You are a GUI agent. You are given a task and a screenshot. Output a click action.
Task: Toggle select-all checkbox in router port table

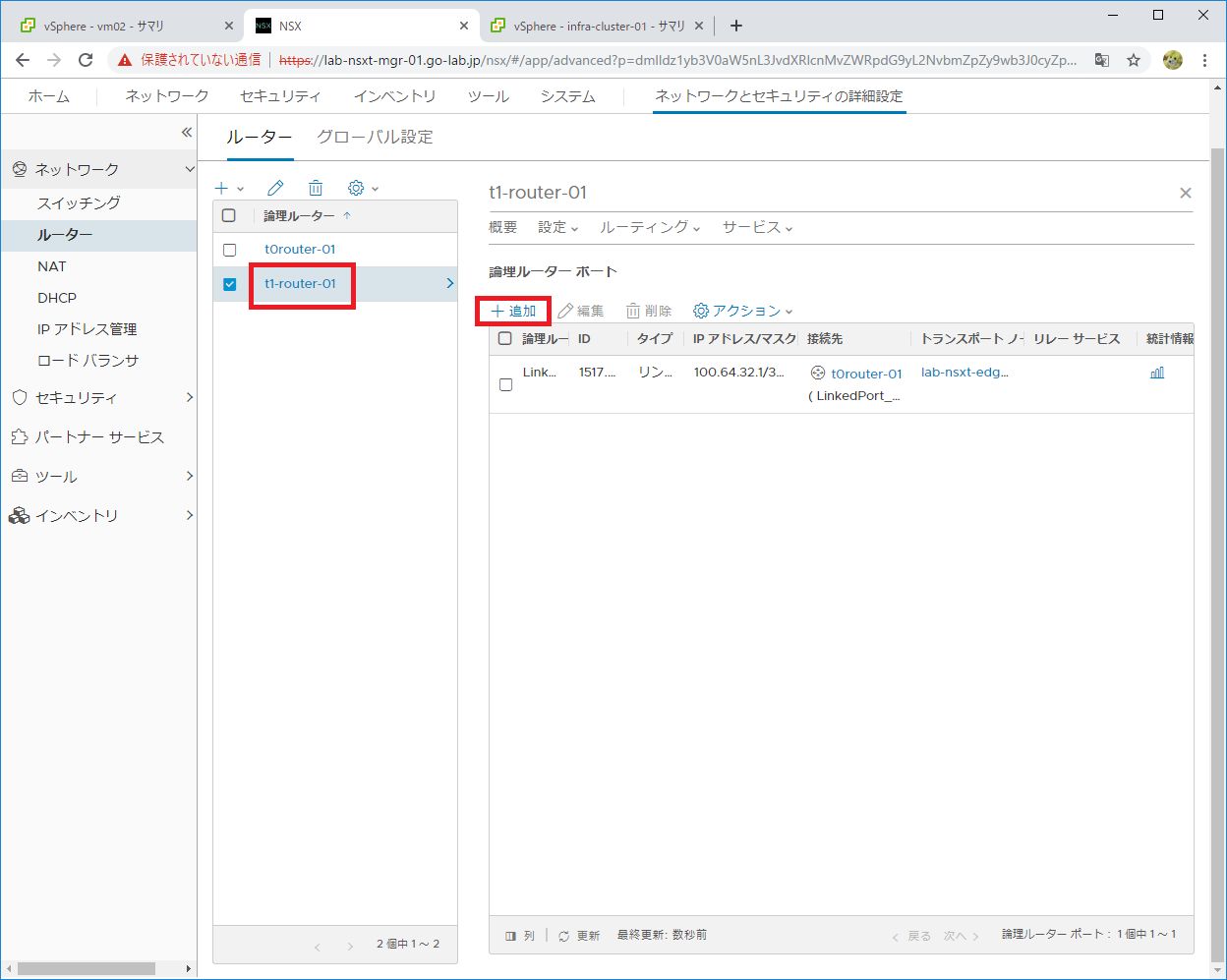tap(505, 338)
